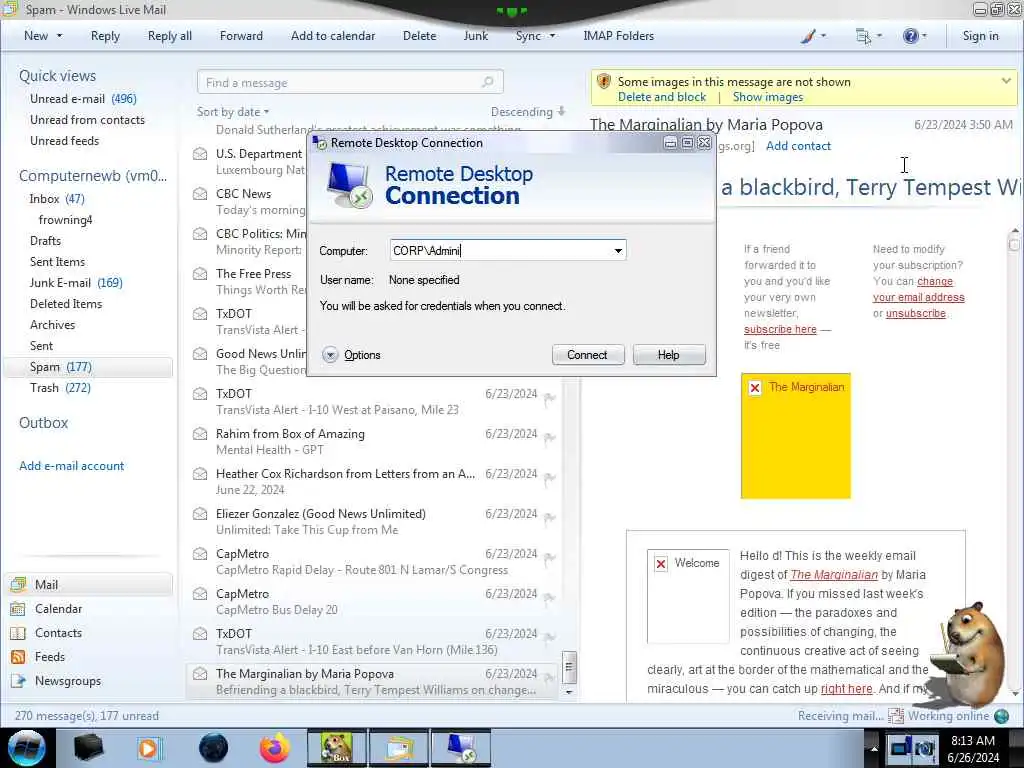
Task: Click the clock in the taskbar
Action: pyautogui.click(x=973, y=748)
